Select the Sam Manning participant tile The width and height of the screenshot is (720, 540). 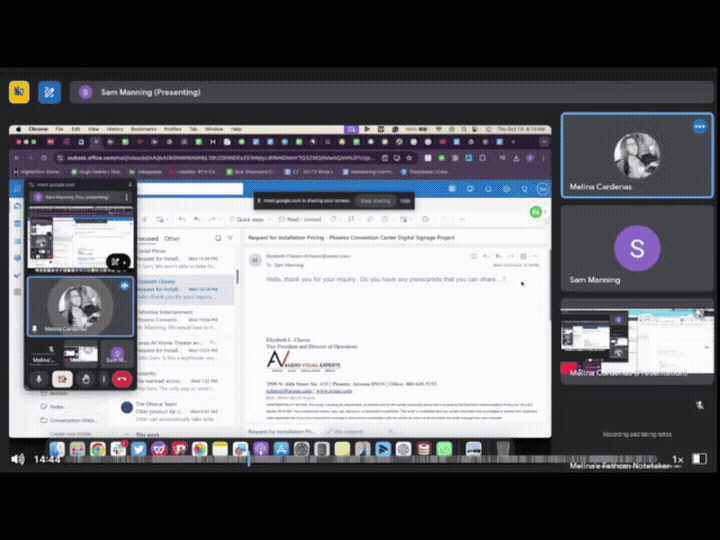click(x=637, y=248)
